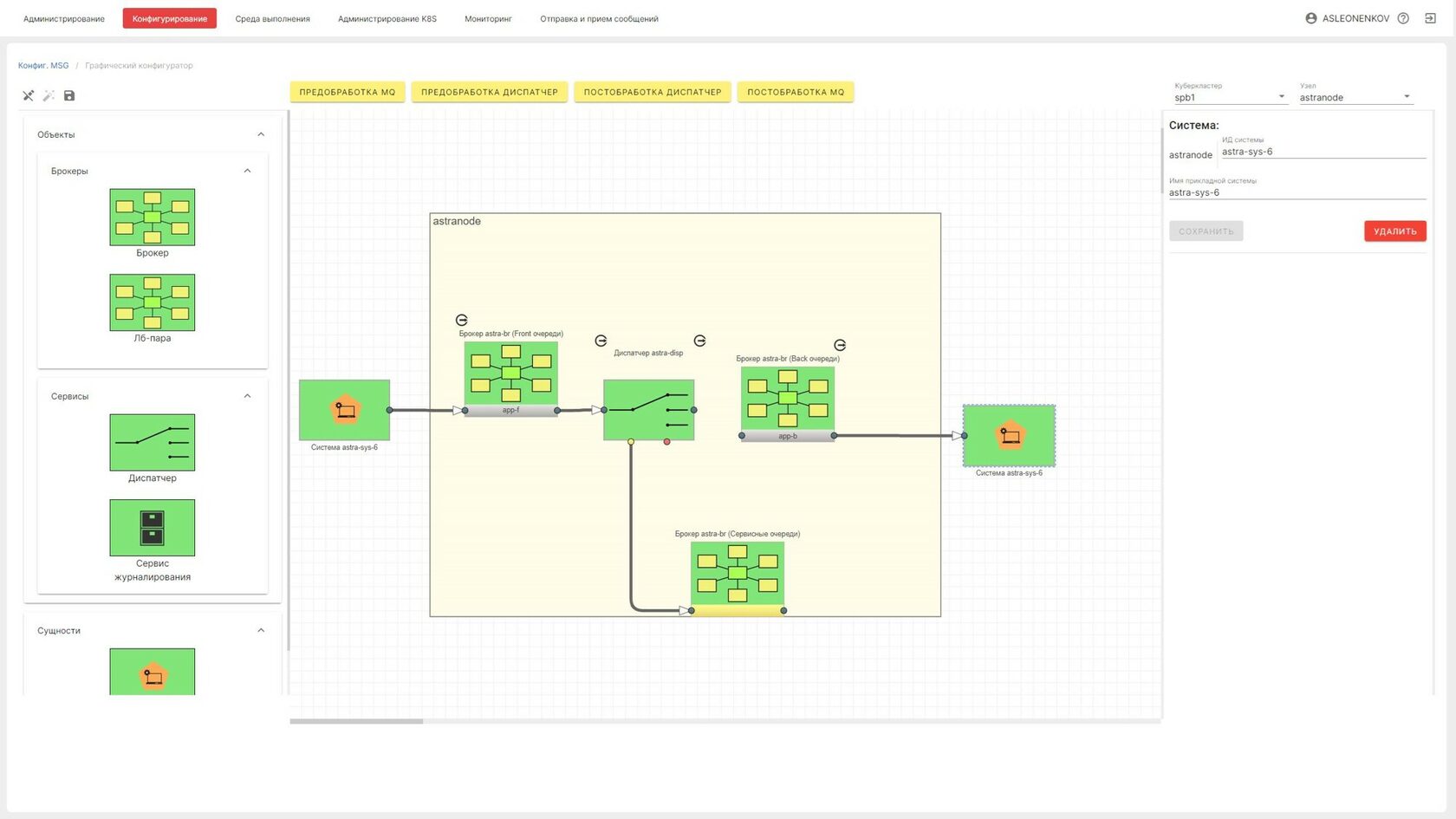Click the magic wand auto-layout icon

(49, 95)
